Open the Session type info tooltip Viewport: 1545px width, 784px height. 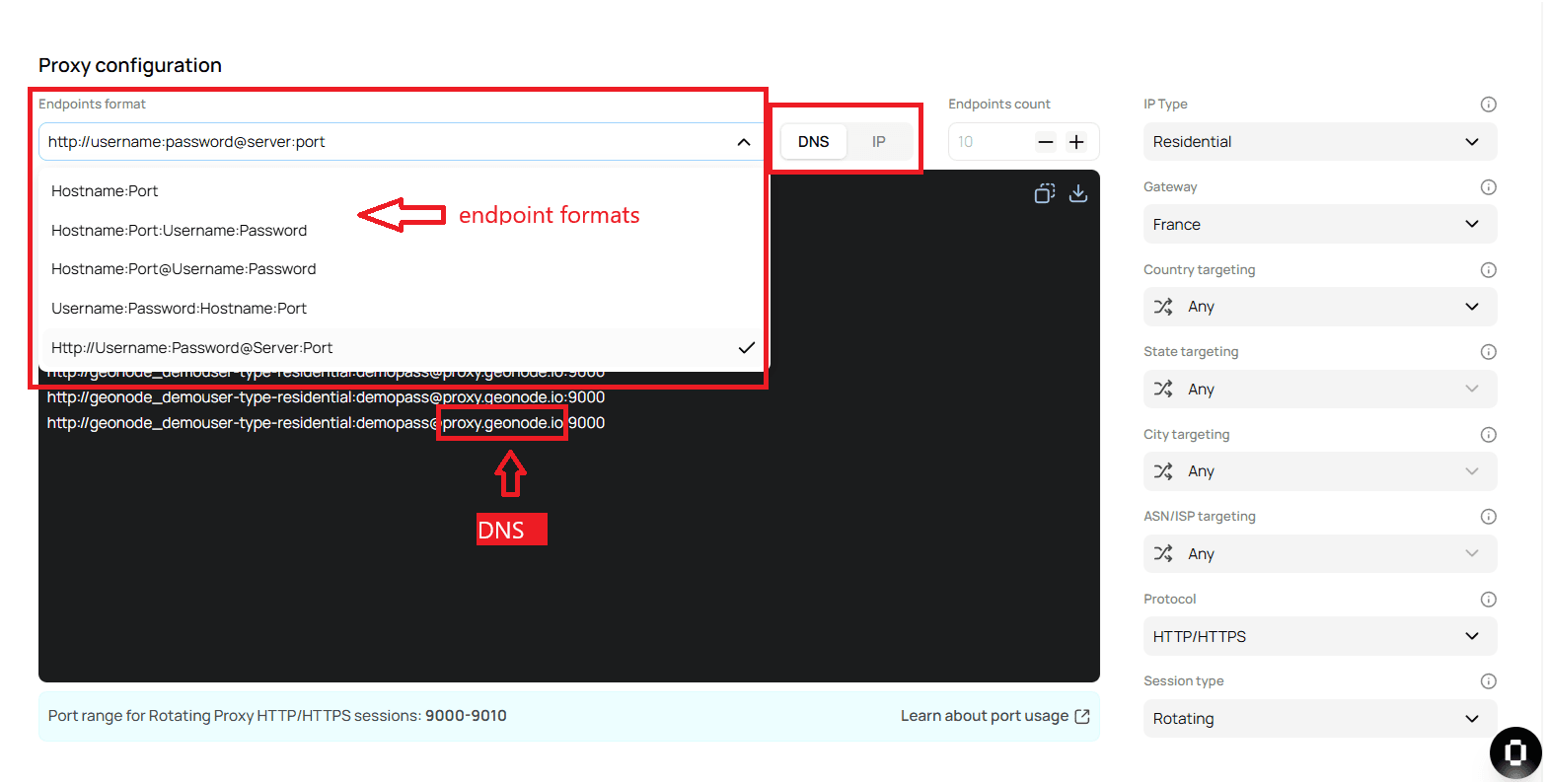(1488, 680)
